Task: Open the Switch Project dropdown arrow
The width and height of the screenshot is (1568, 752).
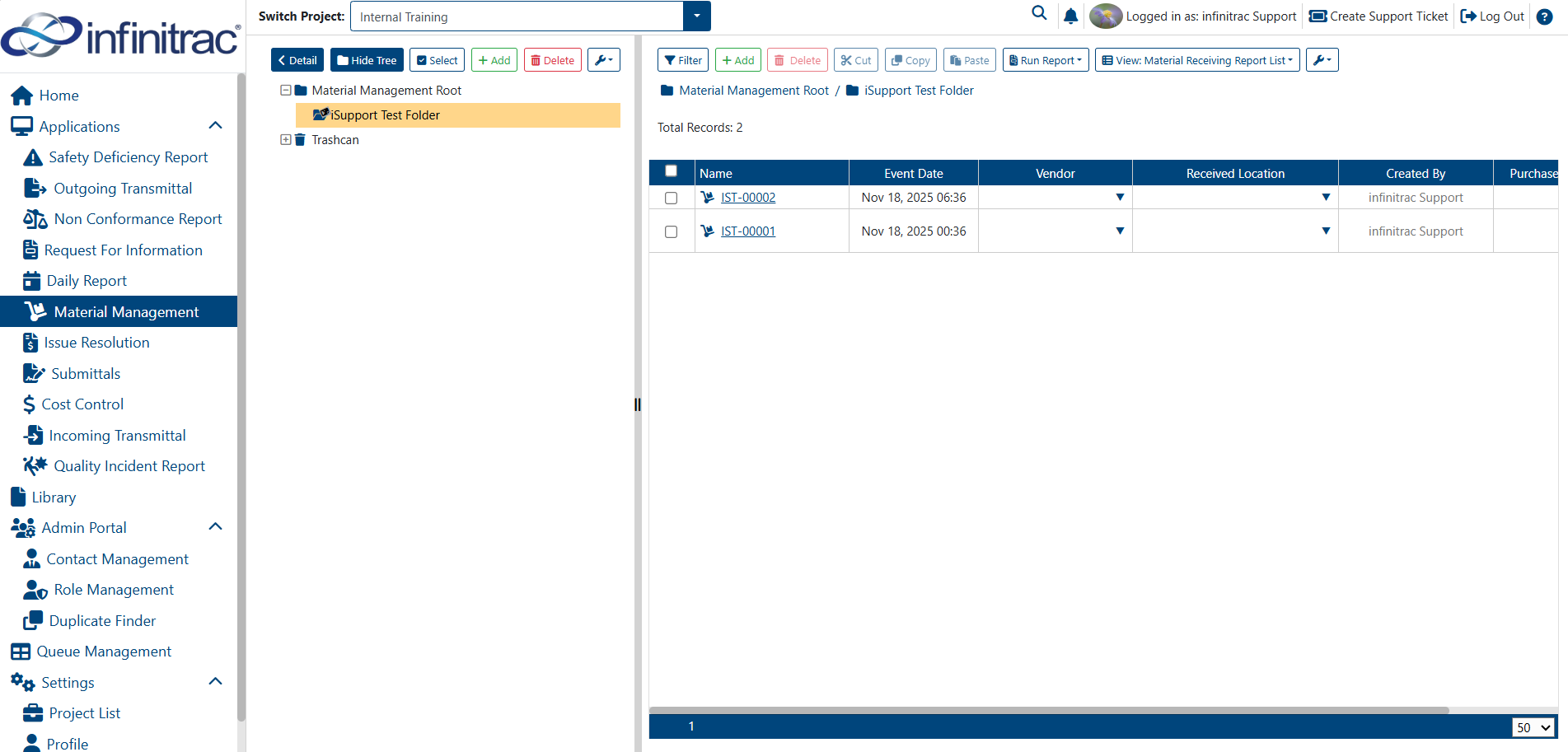Action: click(x=696, y=16)
